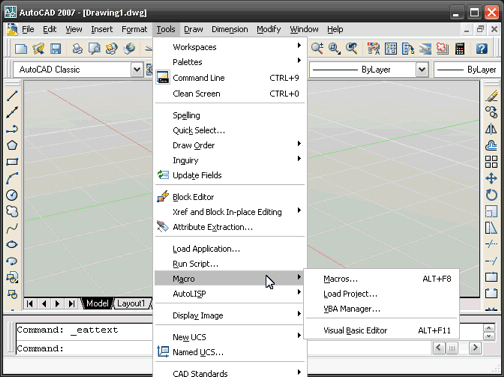
Task: Expand the Display Image submenu
Action: coord(230,315)
